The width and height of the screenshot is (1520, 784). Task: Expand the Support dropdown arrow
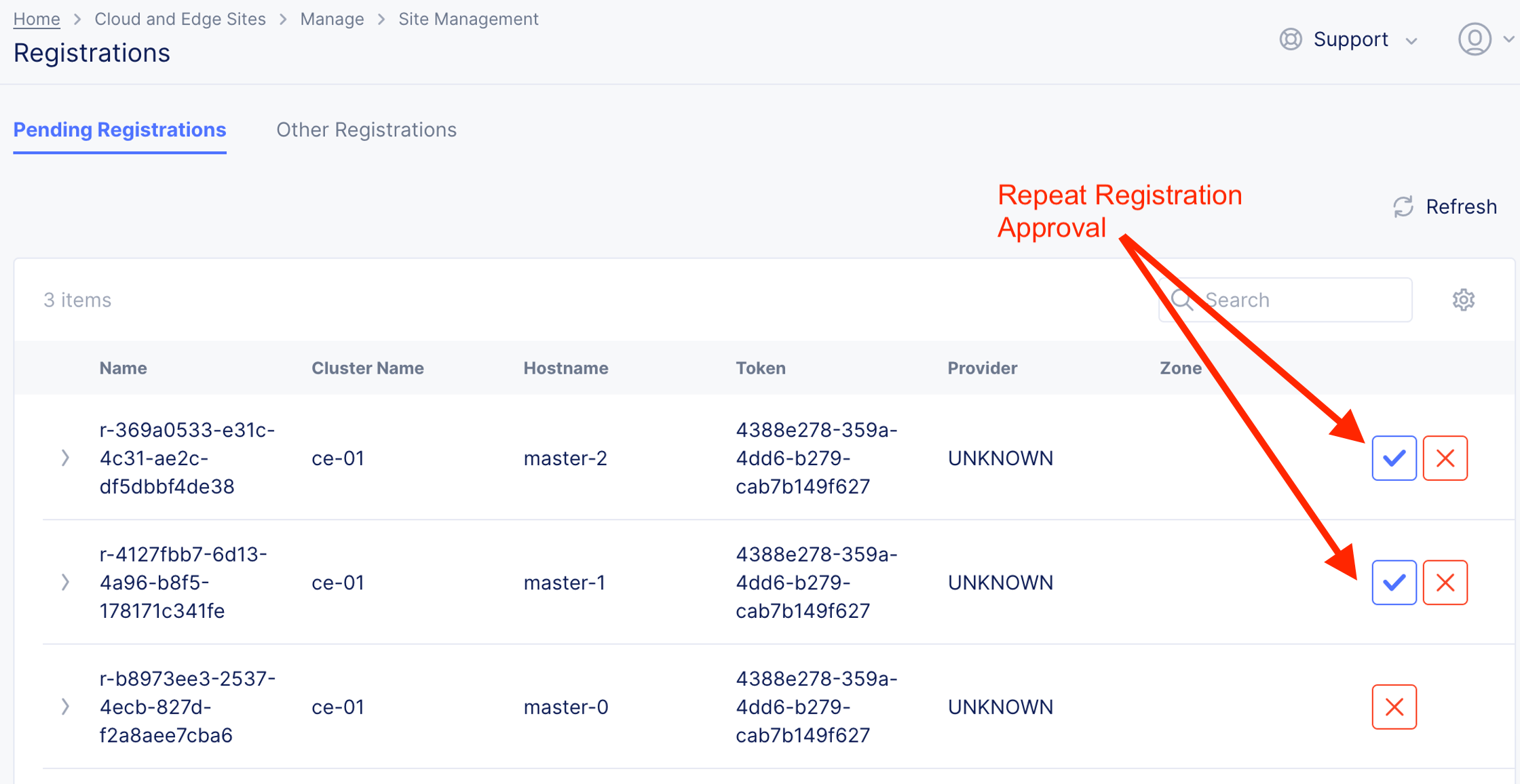tap(1411, 41)
